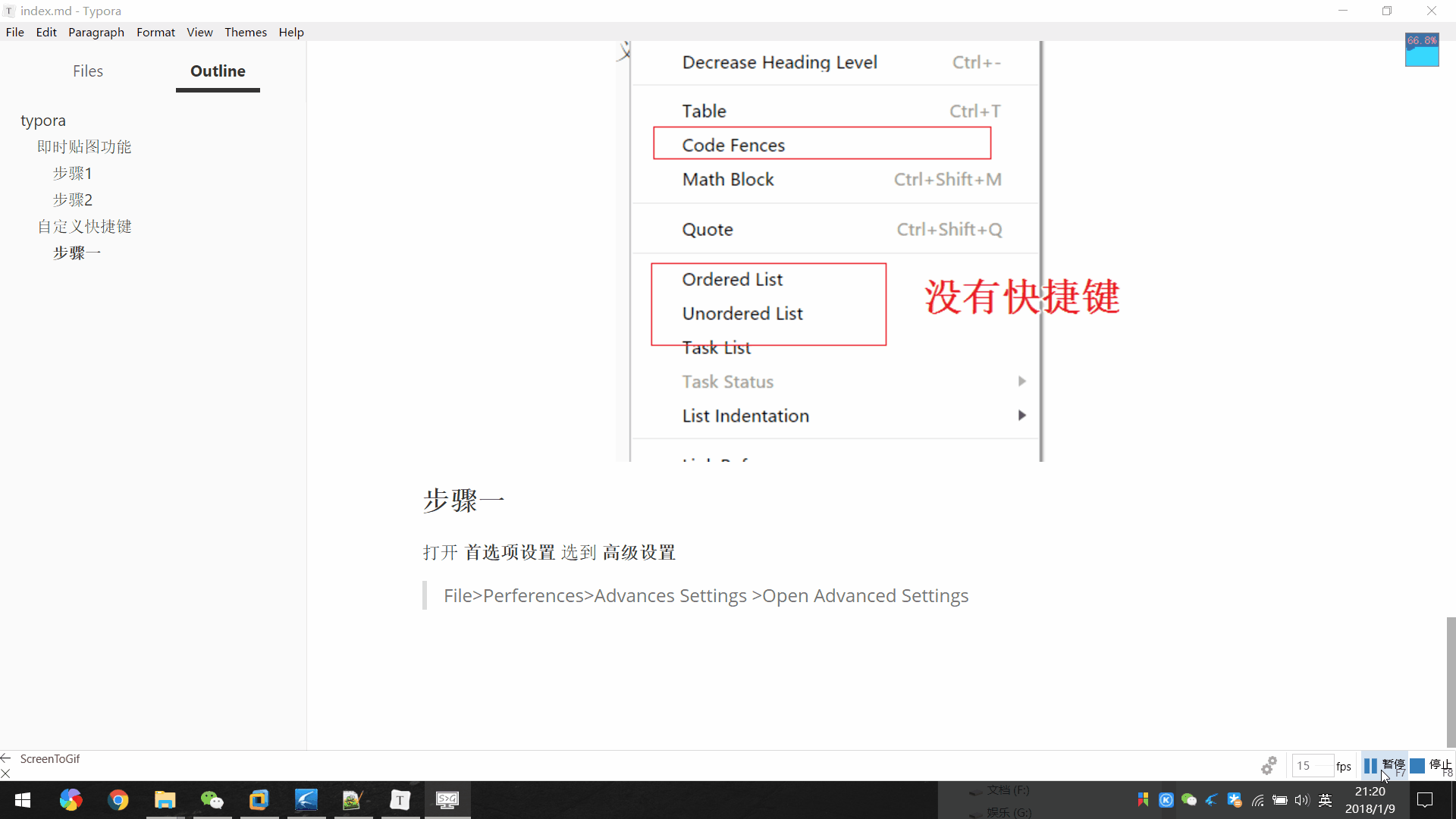This screenshot has width=1456, height=819.
Task: Click the Typora icon in taskbar
Action: pos(400,800)
